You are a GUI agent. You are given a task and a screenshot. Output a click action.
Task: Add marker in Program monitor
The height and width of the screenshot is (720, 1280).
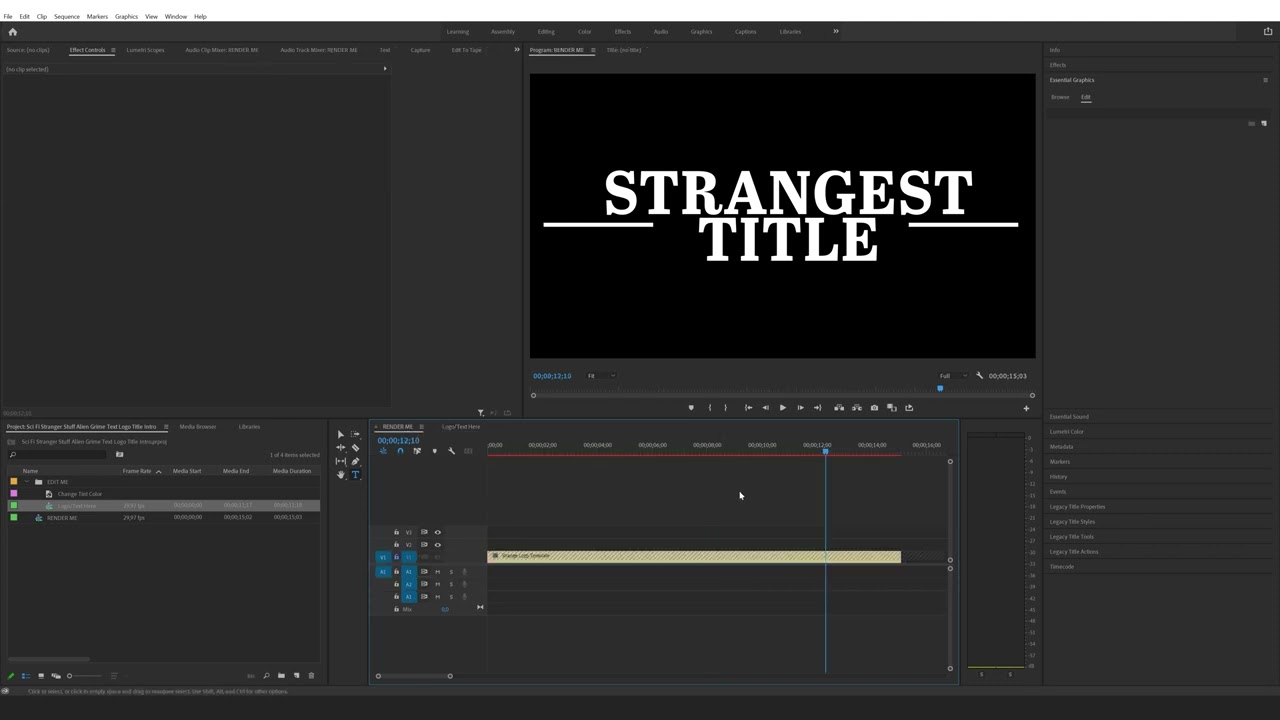pos(690,408)
